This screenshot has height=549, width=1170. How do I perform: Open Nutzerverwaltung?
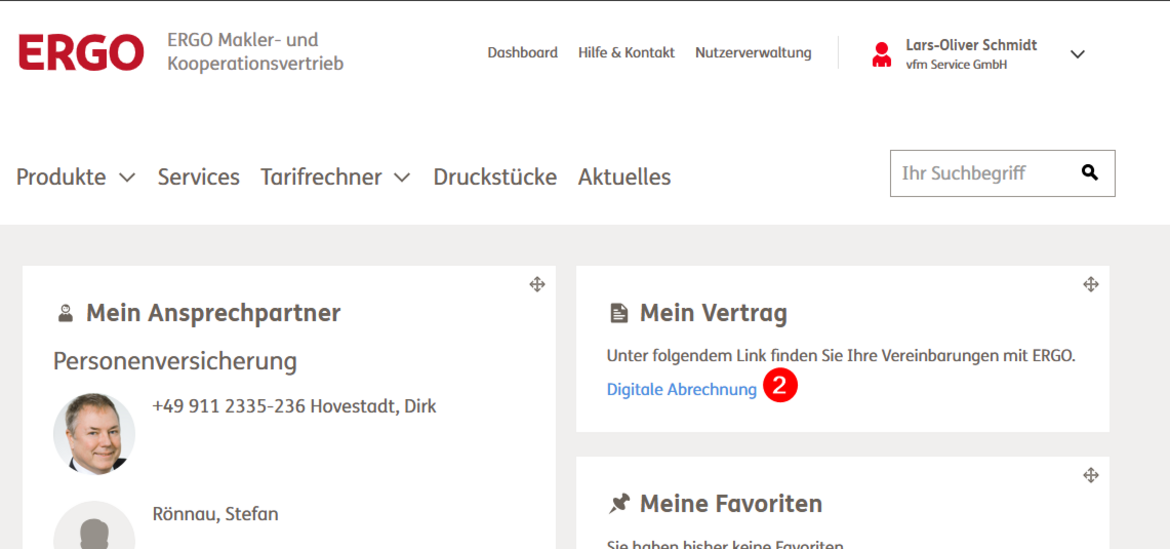click(753, 53)
